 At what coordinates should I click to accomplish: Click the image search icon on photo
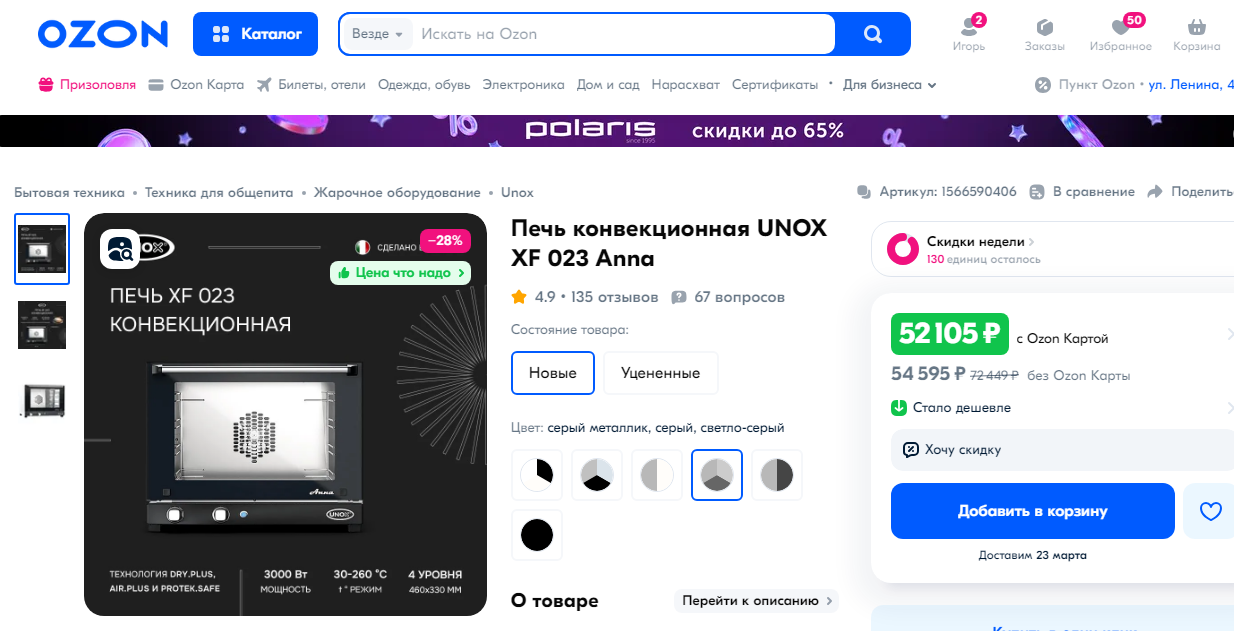coord(120,249)
